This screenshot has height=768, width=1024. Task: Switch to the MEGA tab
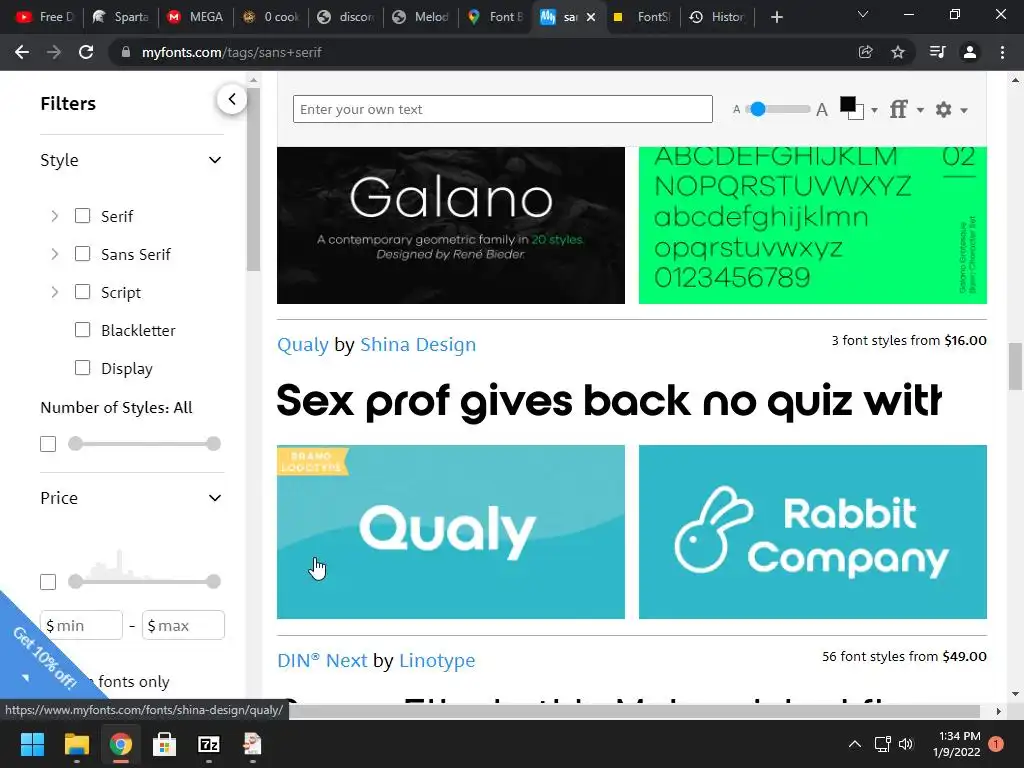pyautogui.click(x=195, y=17)
